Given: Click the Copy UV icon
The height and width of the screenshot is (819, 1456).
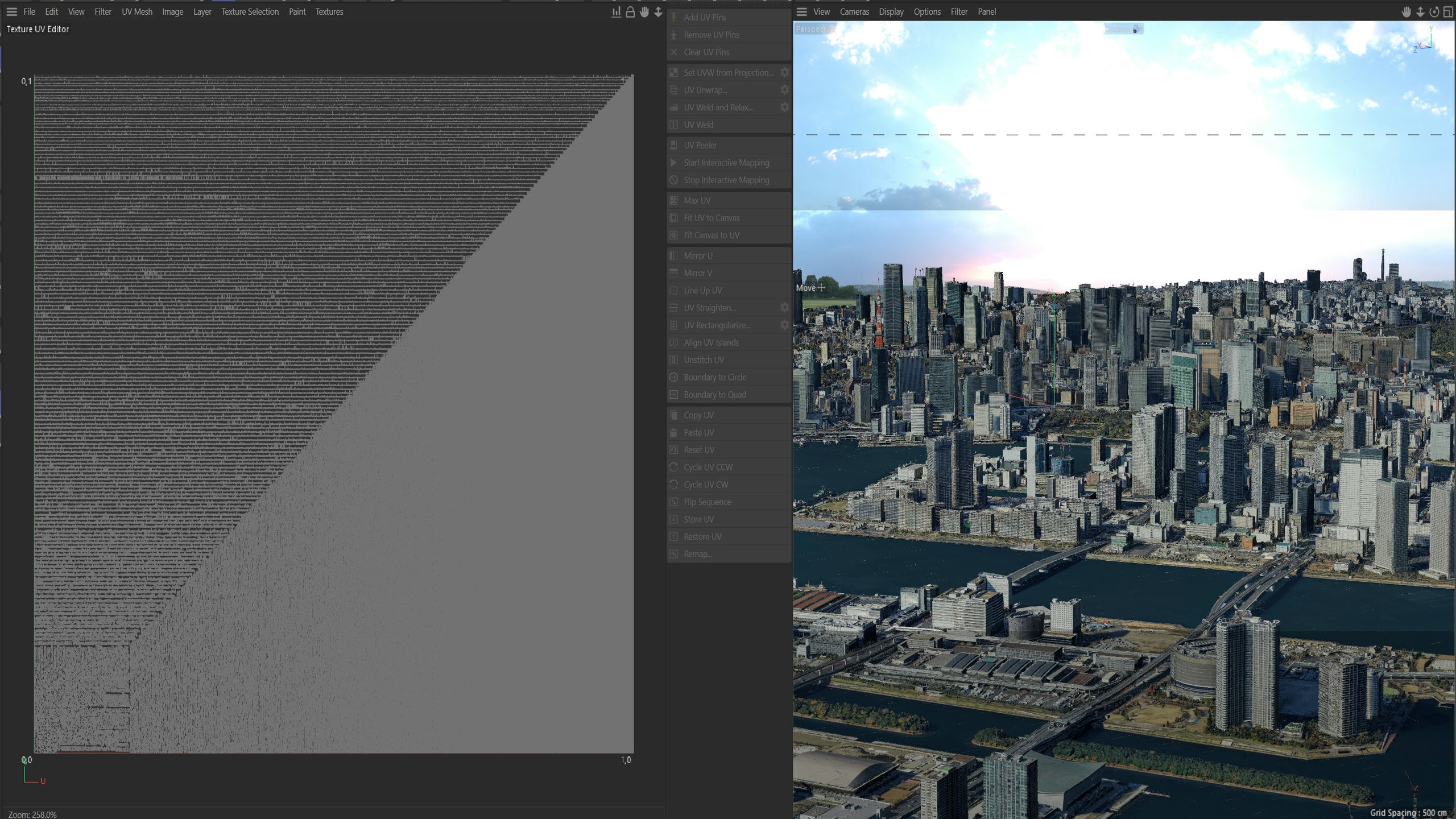Looking at the screenshot, I should [x=674, y=415].
